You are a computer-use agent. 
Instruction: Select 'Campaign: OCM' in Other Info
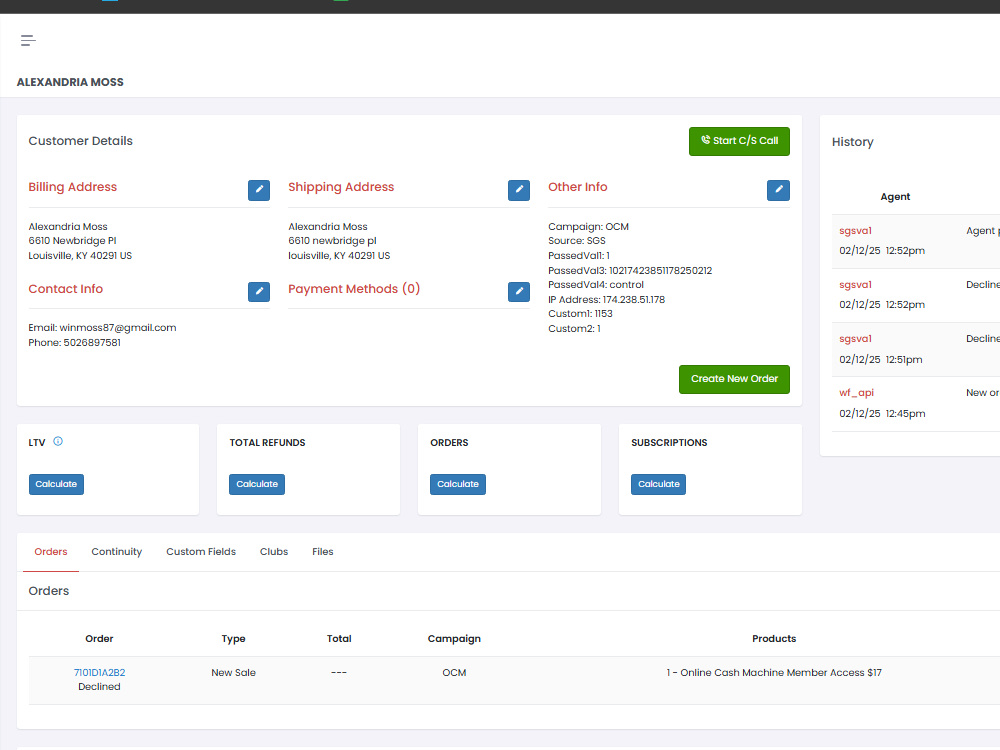(x=589, y=226)
